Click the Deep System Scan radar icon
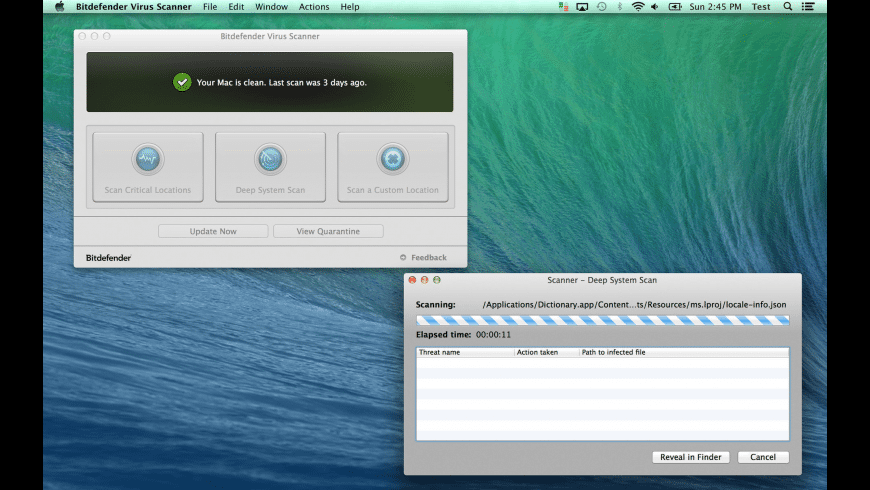 270,159
